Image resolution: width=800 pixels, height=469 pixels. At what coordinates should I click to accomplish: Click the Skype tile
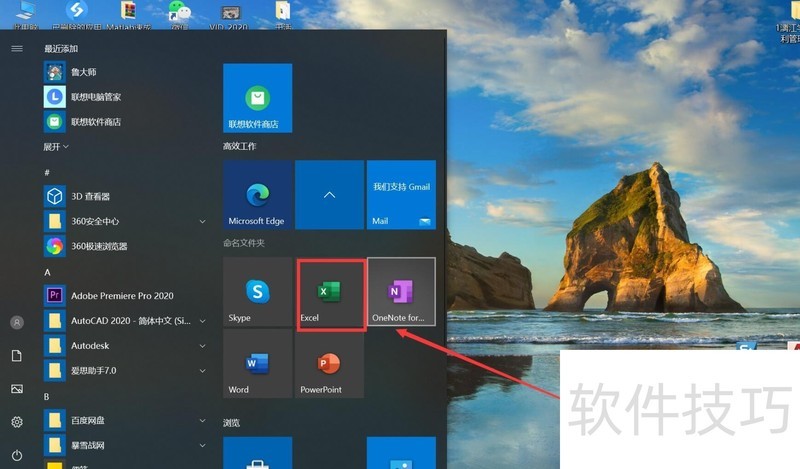(258, 294)
